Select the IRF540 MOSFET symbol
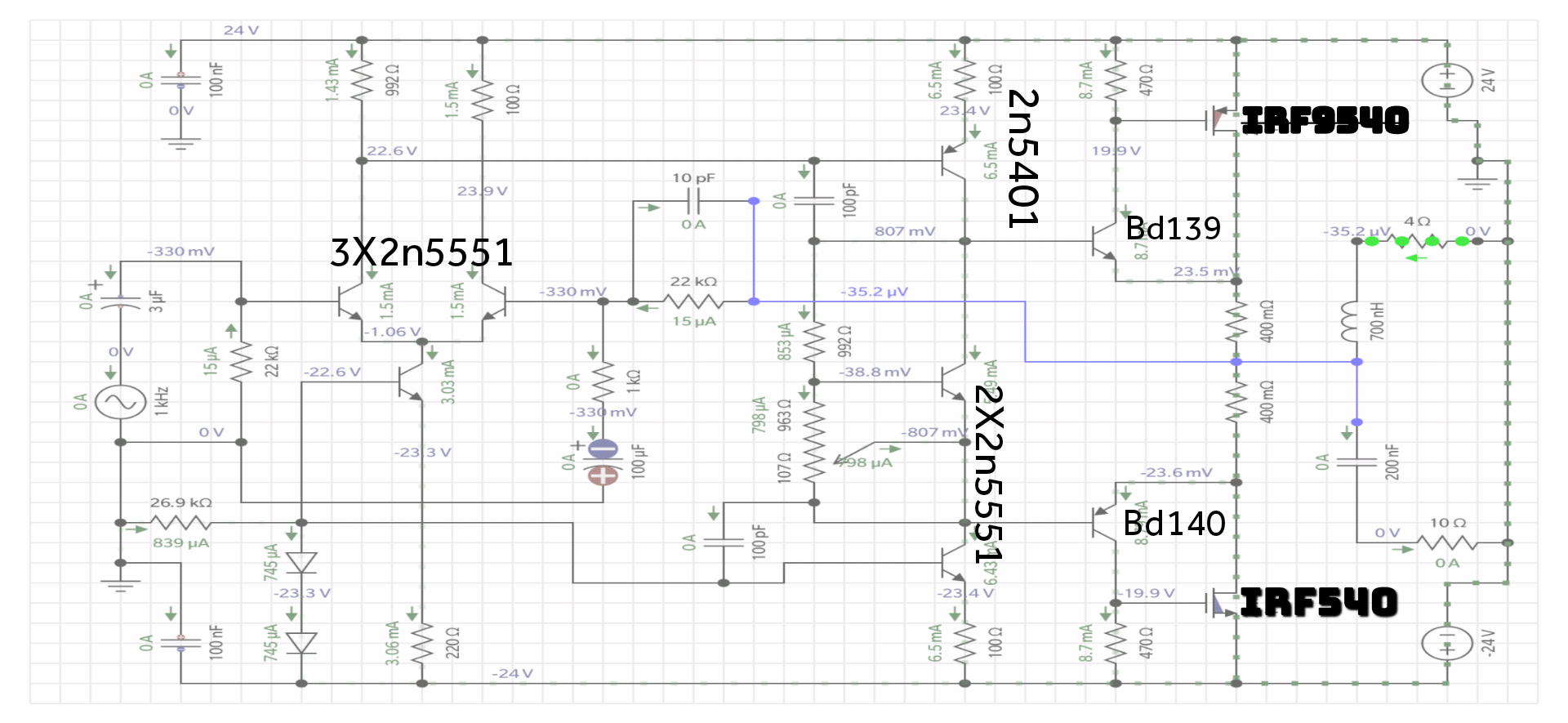This screenshot has height=723, width=1568. coord(1222,603)
